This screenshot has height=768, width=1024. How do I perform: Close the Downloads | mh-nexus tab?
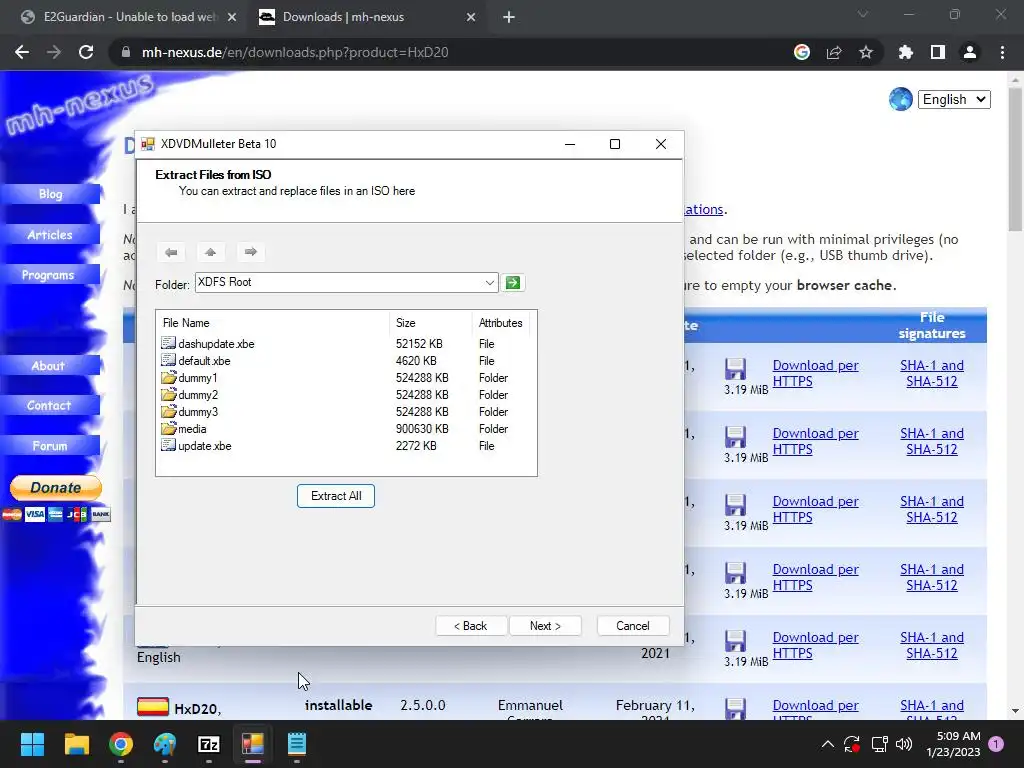coord(471,18)
